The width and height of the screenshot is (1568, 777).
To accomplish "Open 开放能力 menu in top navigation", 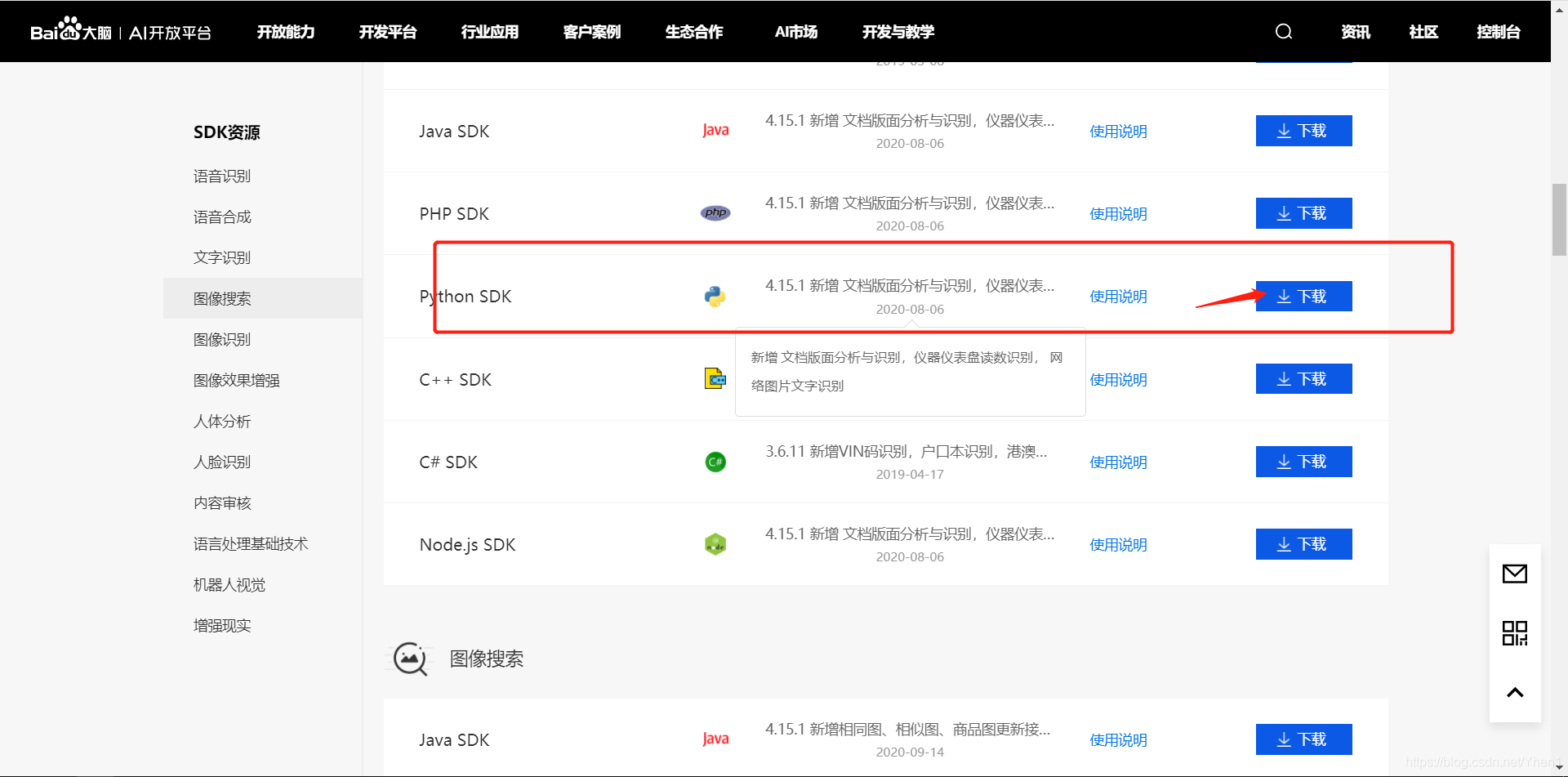I will [x=286, y=32].
